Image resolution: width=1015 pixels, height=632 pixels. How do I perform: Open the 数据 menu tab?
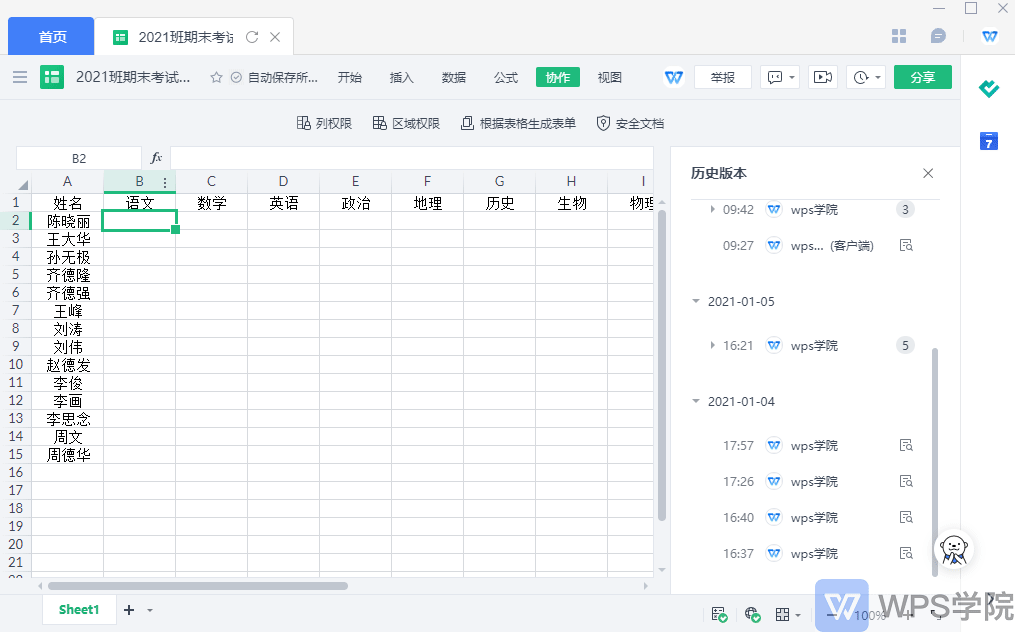click(x=454, y=77)
